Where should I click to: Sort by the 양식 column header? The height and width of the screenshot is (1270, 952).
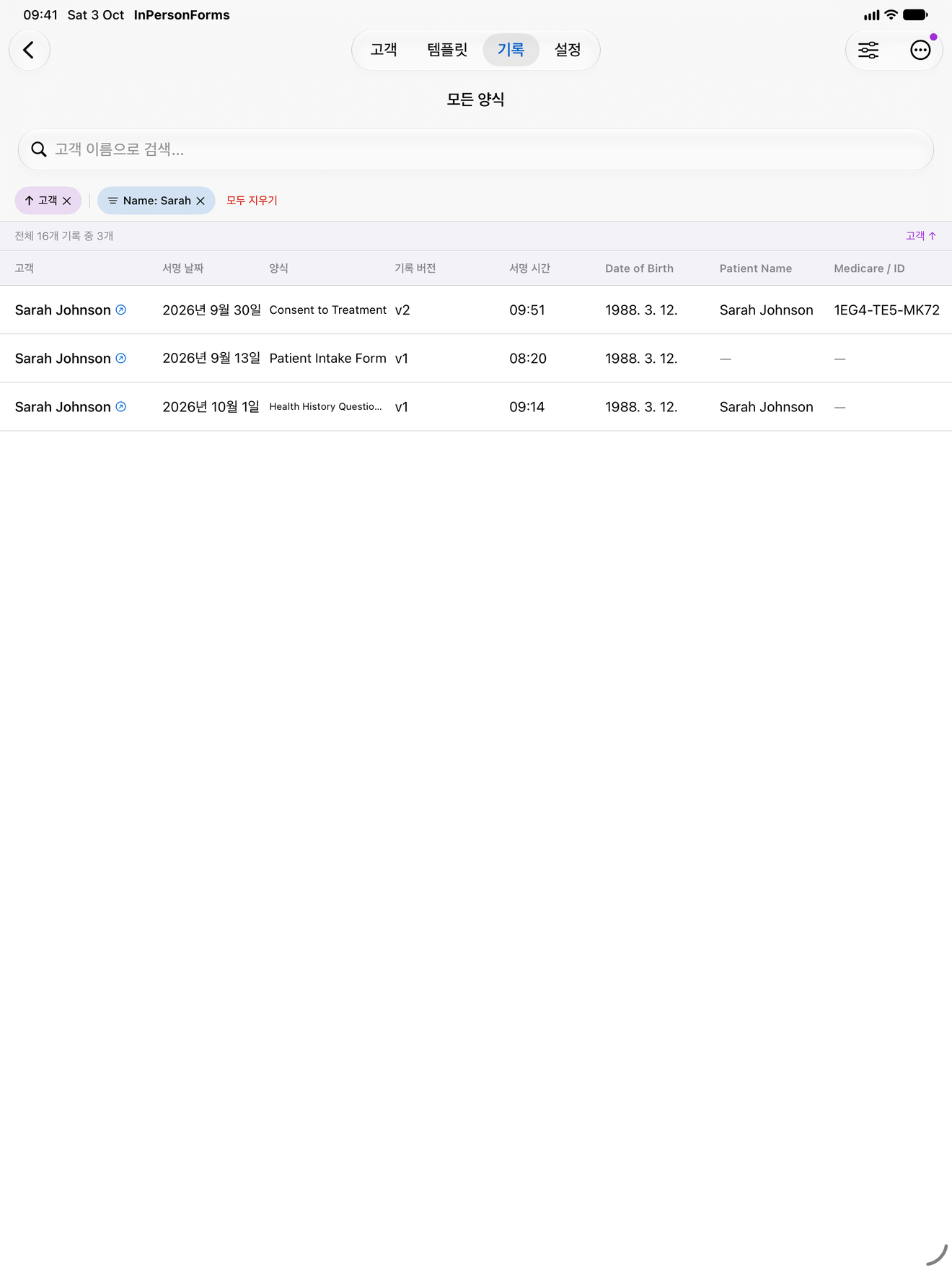click(279, 268)
